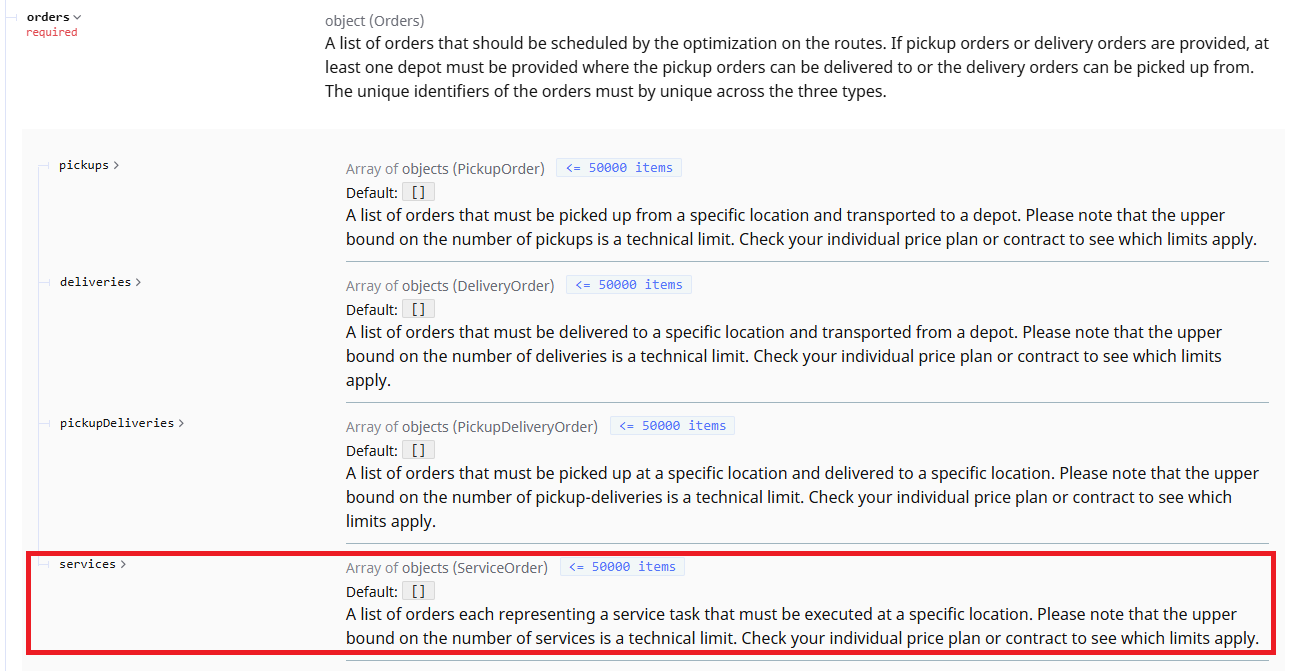The width and height of the screenshot is (1312, 671).
Task: Collapse the orders property chevron
Action: pyautogui.click(x=78, y=17)
